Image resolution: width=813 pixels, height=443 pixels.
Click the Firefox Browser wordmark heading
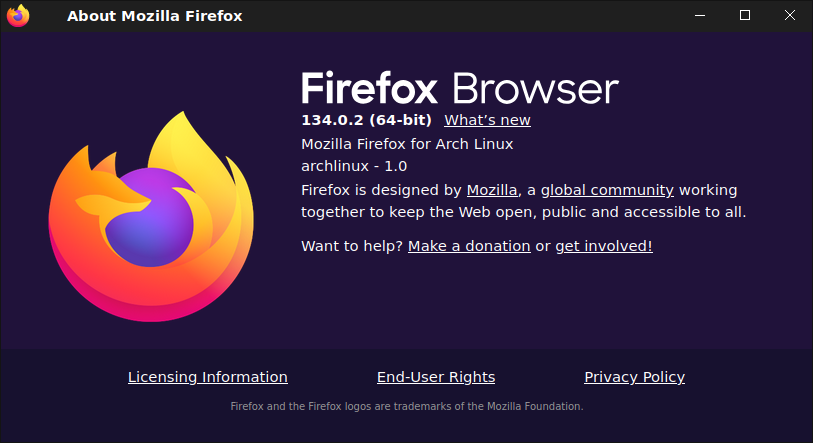tap(460, 88)
